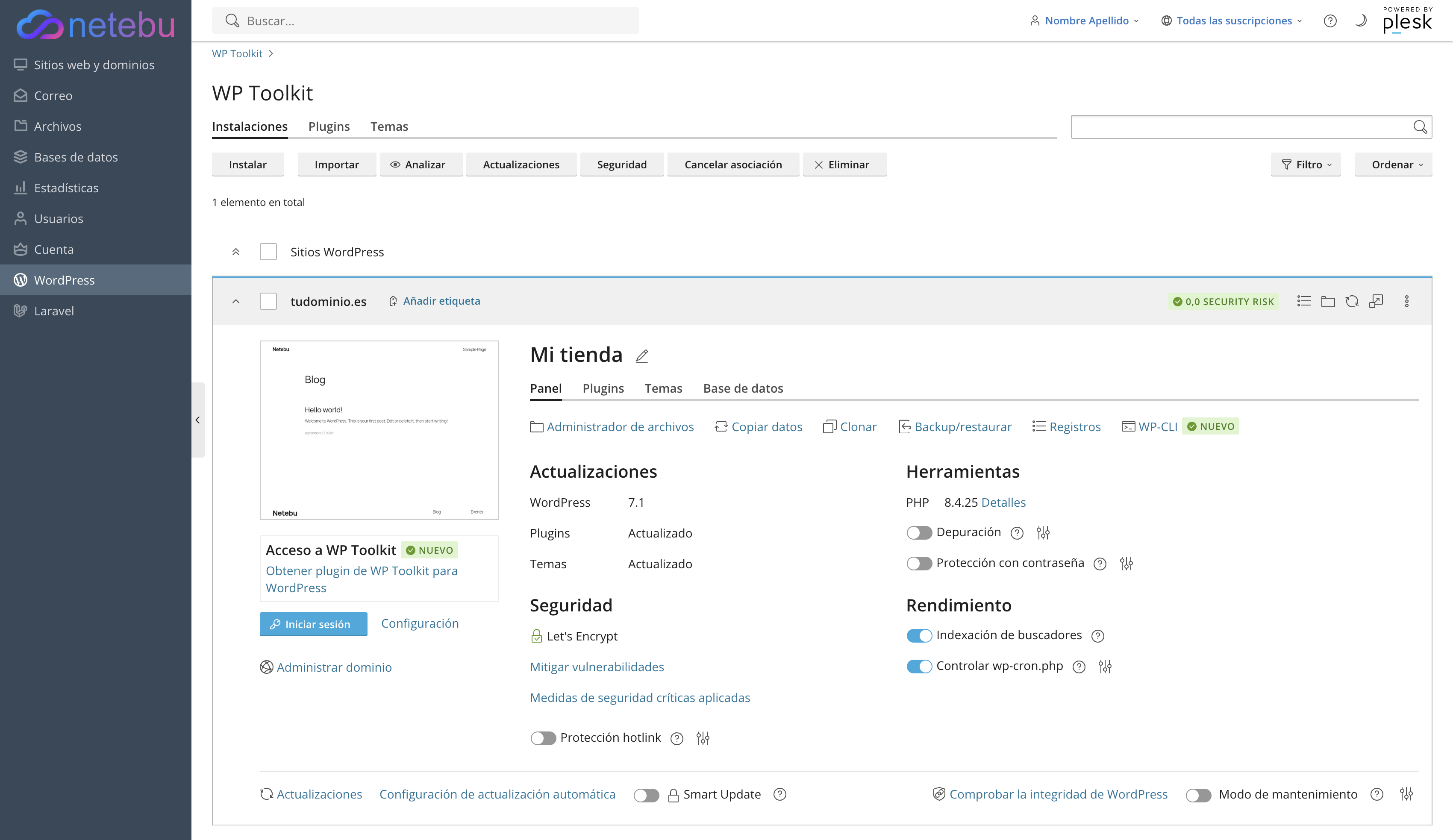Toggle dark mode moon icon
The height and width of the screenshot is (840, 1453).
click(x=1360, y=21)
